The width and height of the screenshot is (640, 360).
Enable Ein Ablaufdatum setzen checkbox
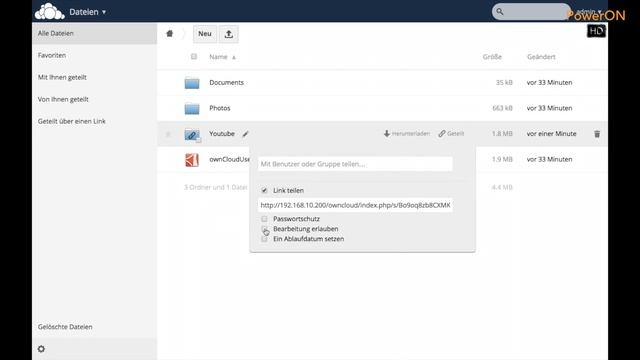[x=264, y=239]
